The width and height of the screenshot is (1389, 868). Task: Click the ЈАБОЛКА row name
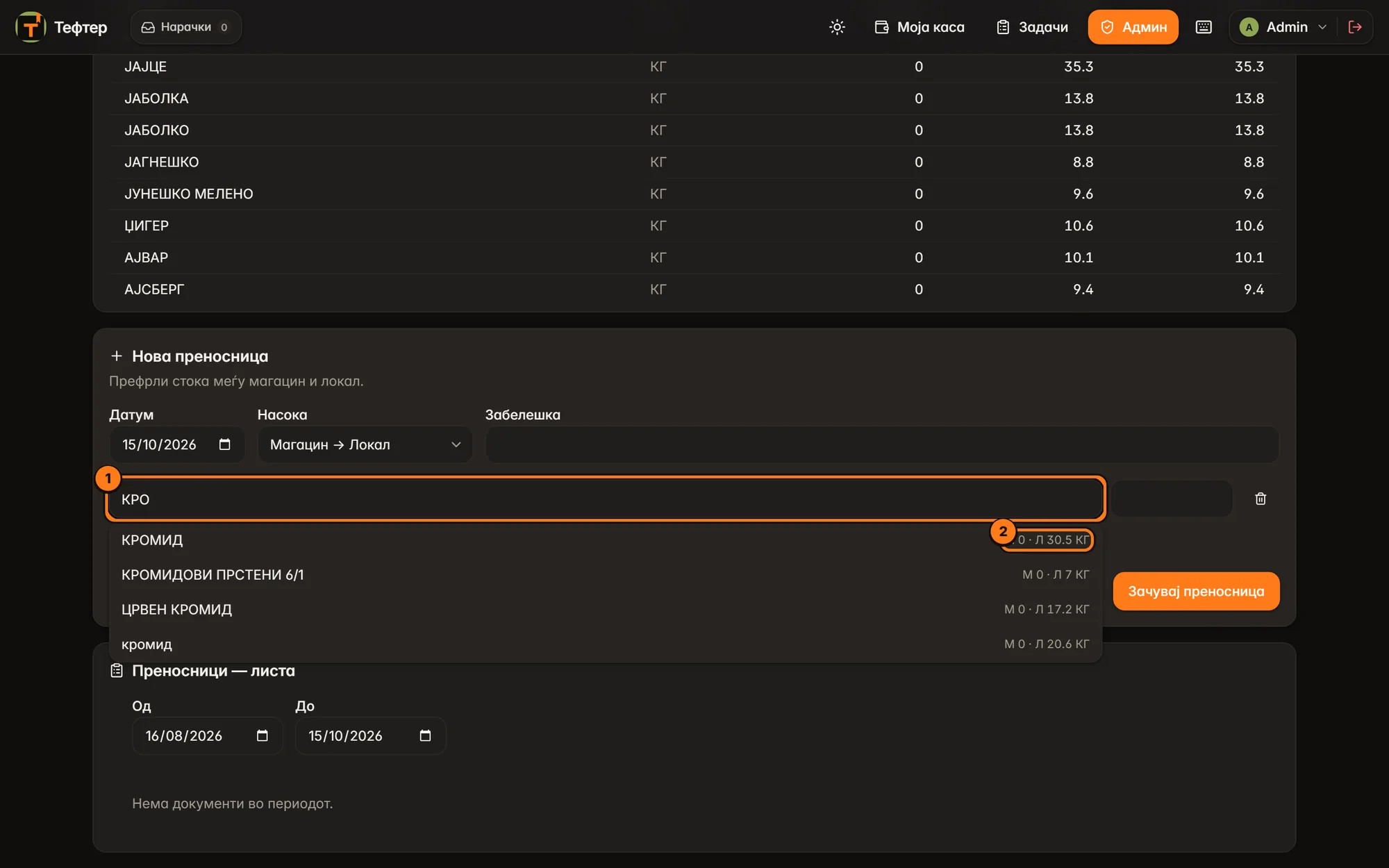[x=156, y=99]
